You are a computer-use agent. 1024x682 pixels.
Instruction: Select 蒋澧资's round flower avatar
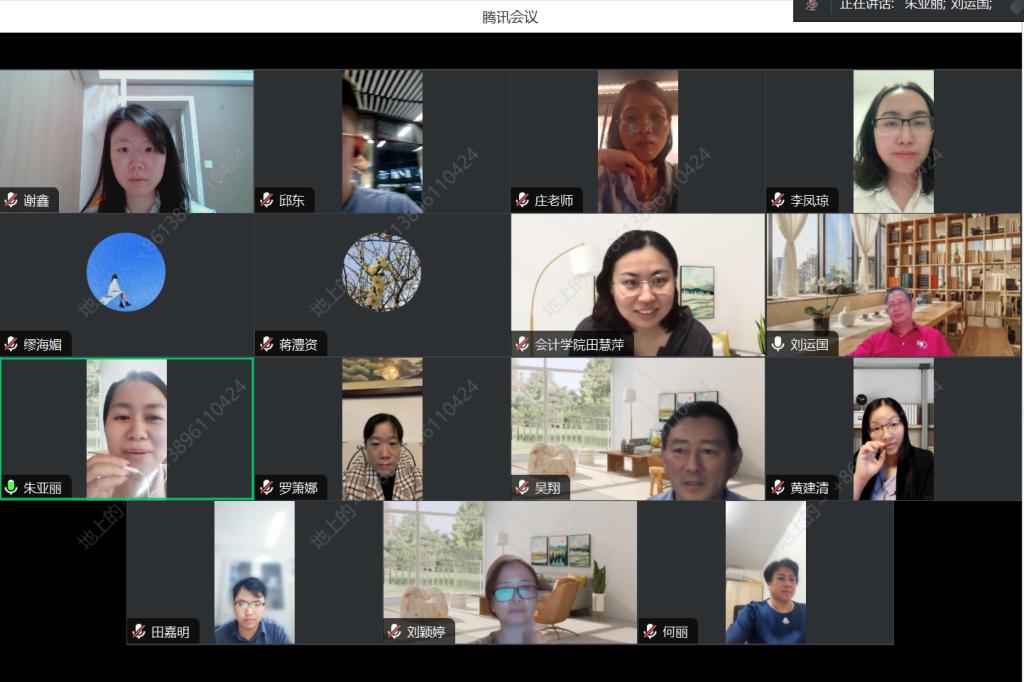point(382,272)
